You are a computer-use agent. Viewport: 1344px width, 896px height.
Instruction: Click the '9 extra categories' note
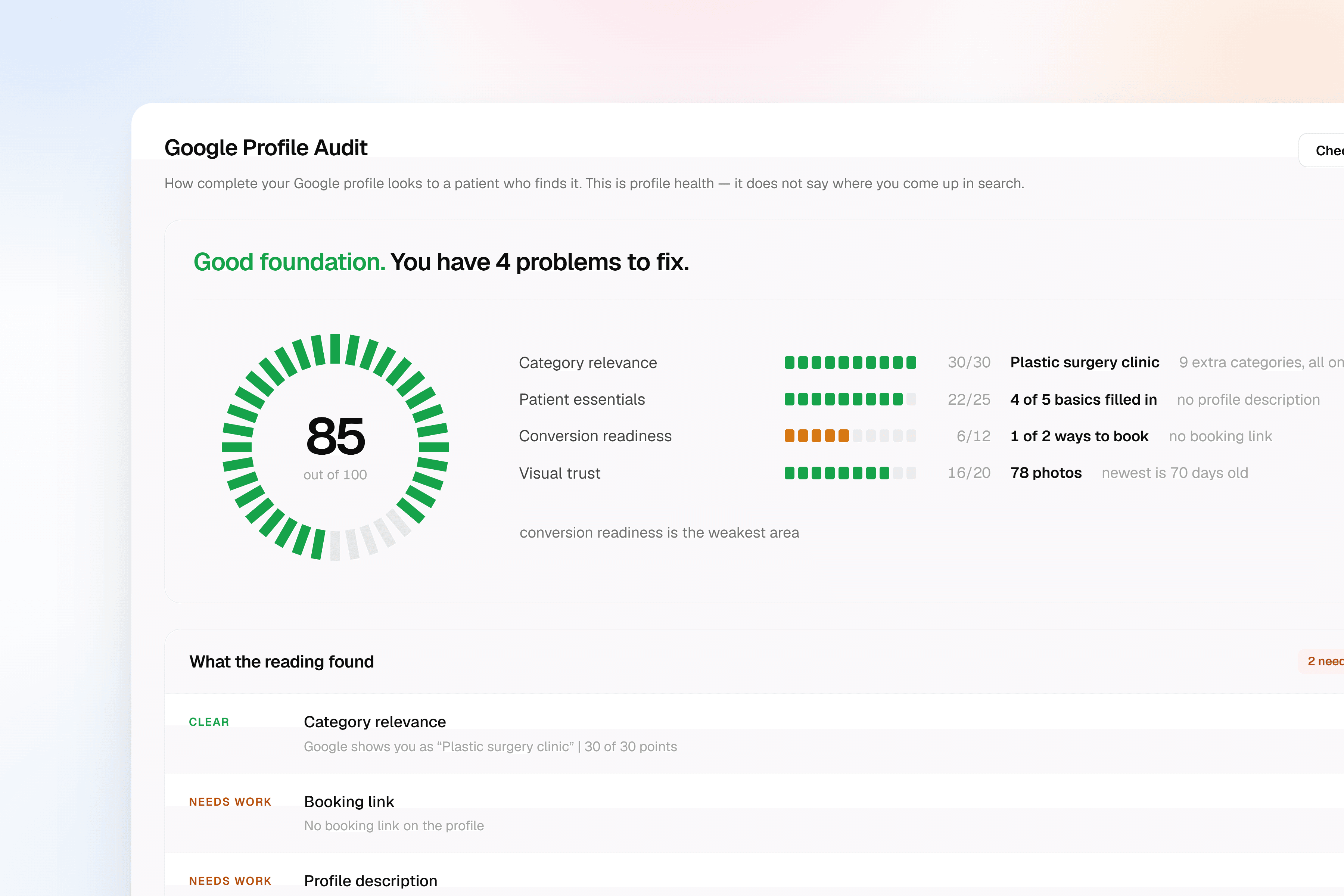pos(1261,362)
